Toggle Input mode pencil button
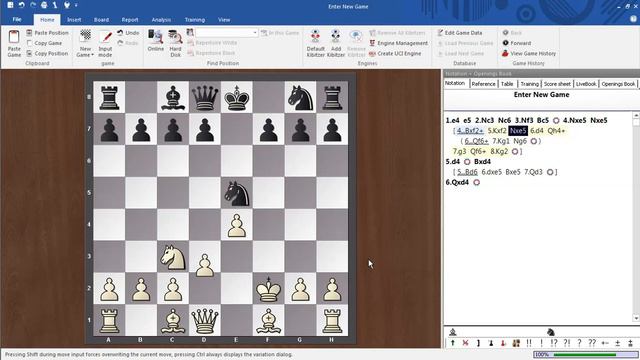 pos(105,43)
